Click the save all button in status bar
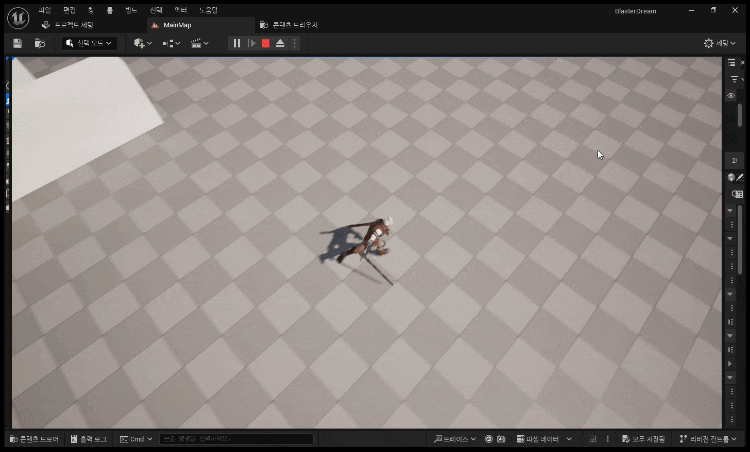 coord(643,439)
